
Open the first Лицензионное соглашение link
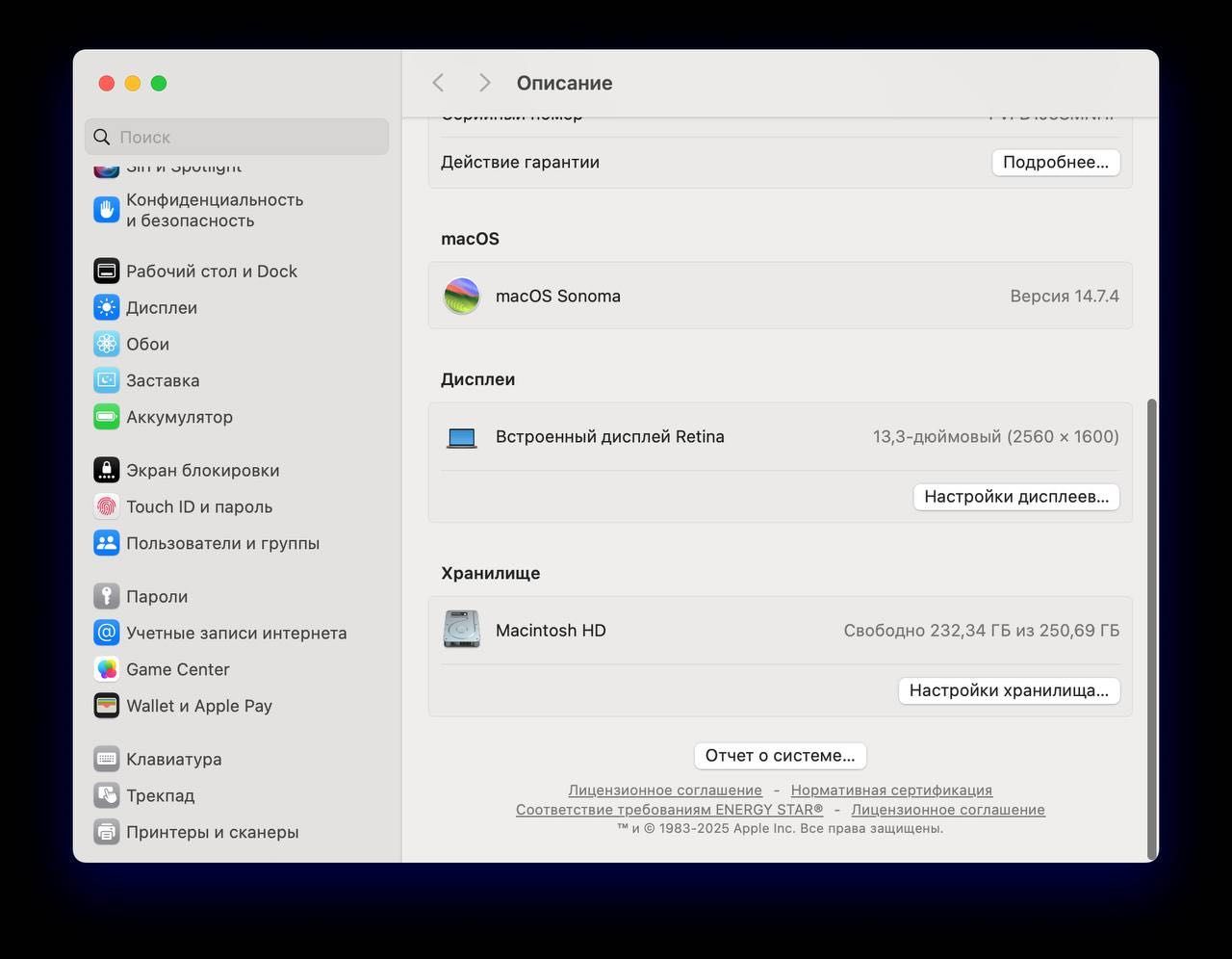[665, 790]
